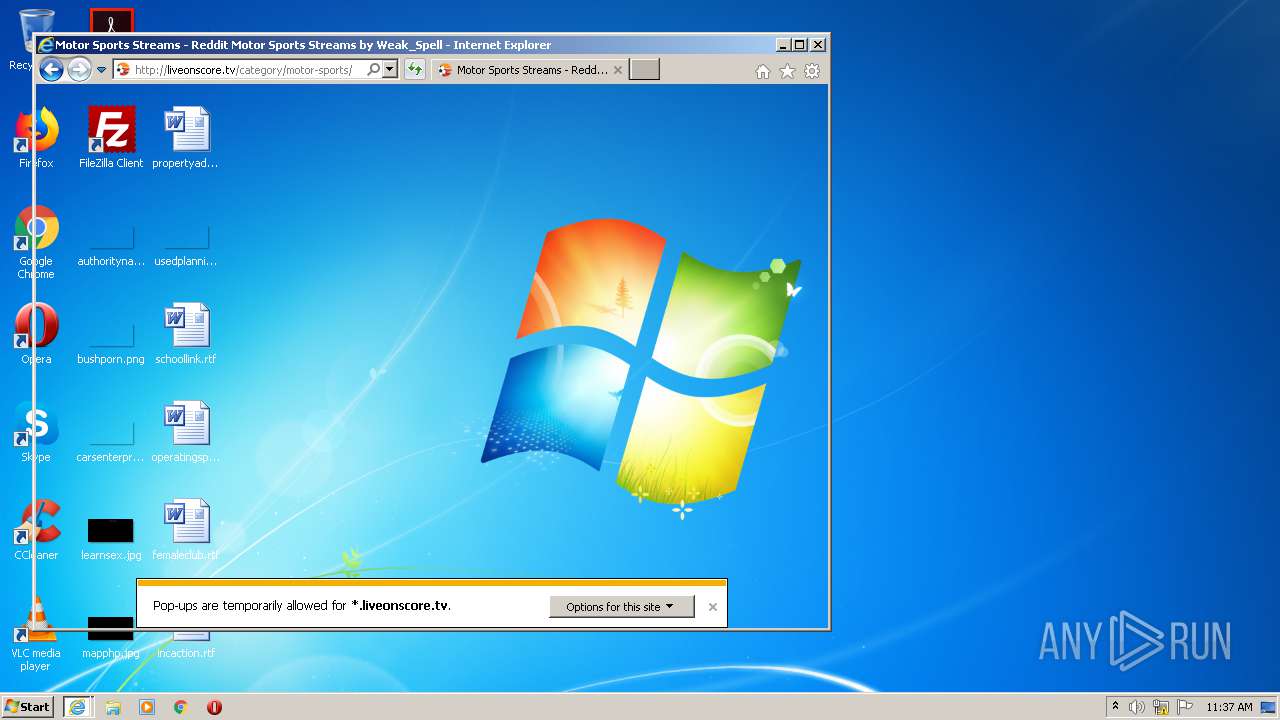
Task: Select the VLC media player shortcut
Action: click(x=36, y=635)
